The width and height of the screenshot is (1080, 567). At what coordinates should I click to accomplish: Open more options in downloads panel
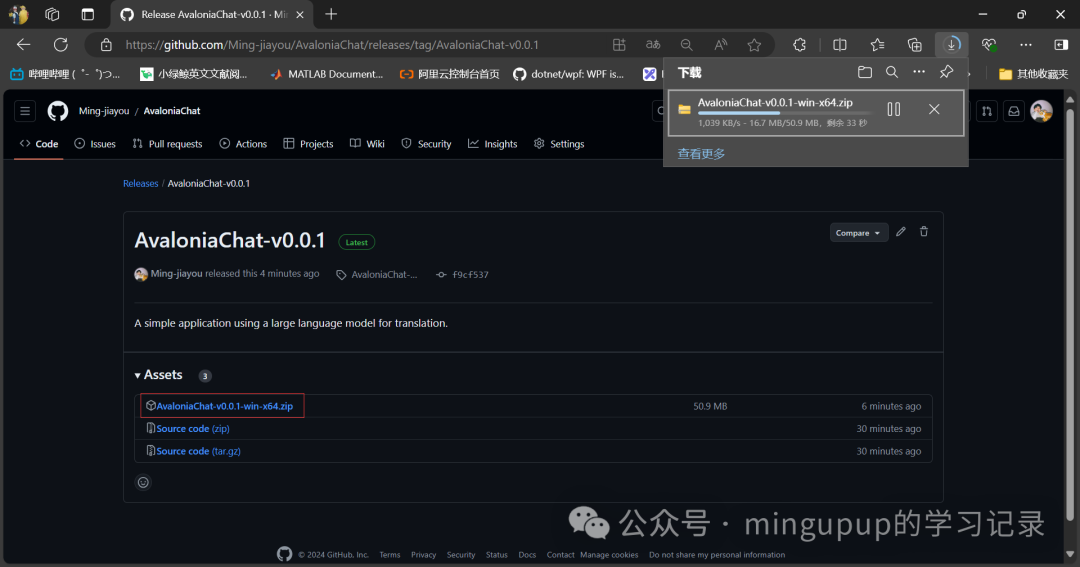pyautogui.click(x=919, y=72)
